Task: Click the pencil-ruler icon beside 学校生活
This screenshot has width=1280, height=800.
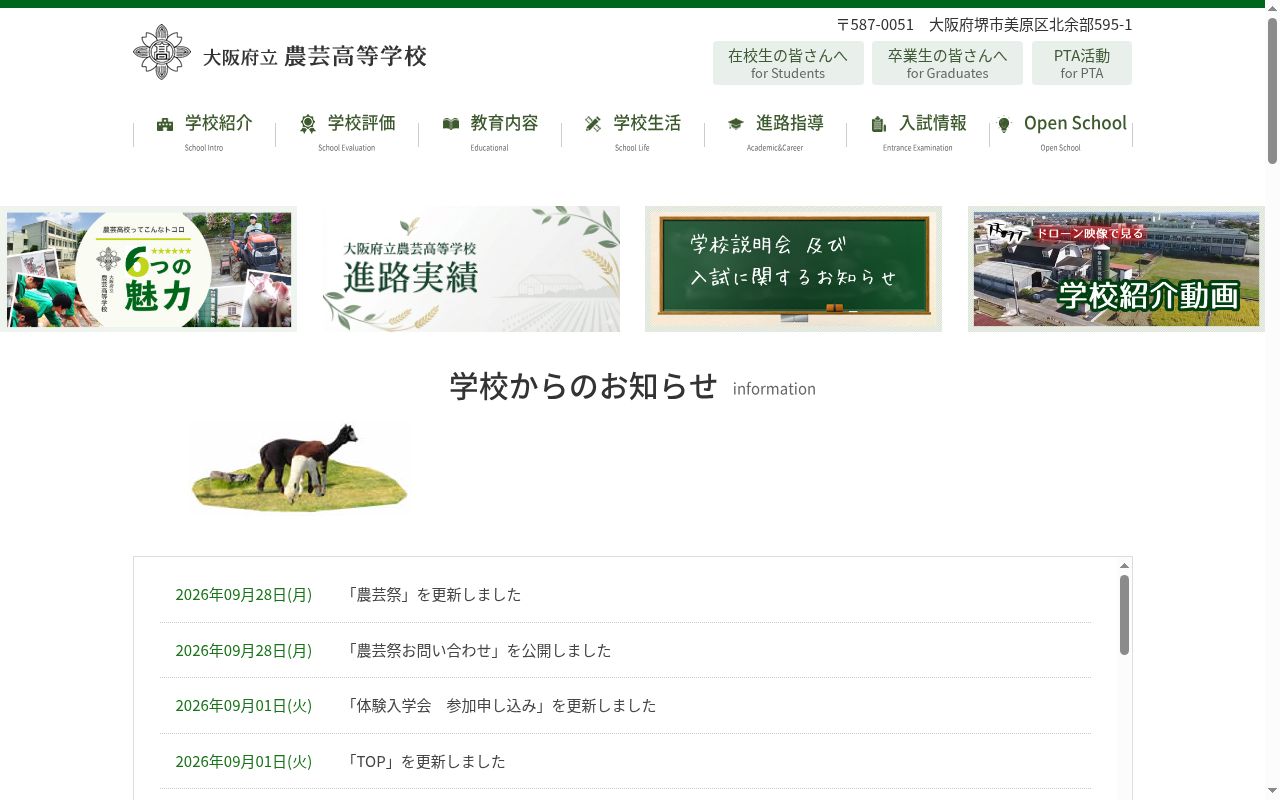Action: tap(593, 124)
